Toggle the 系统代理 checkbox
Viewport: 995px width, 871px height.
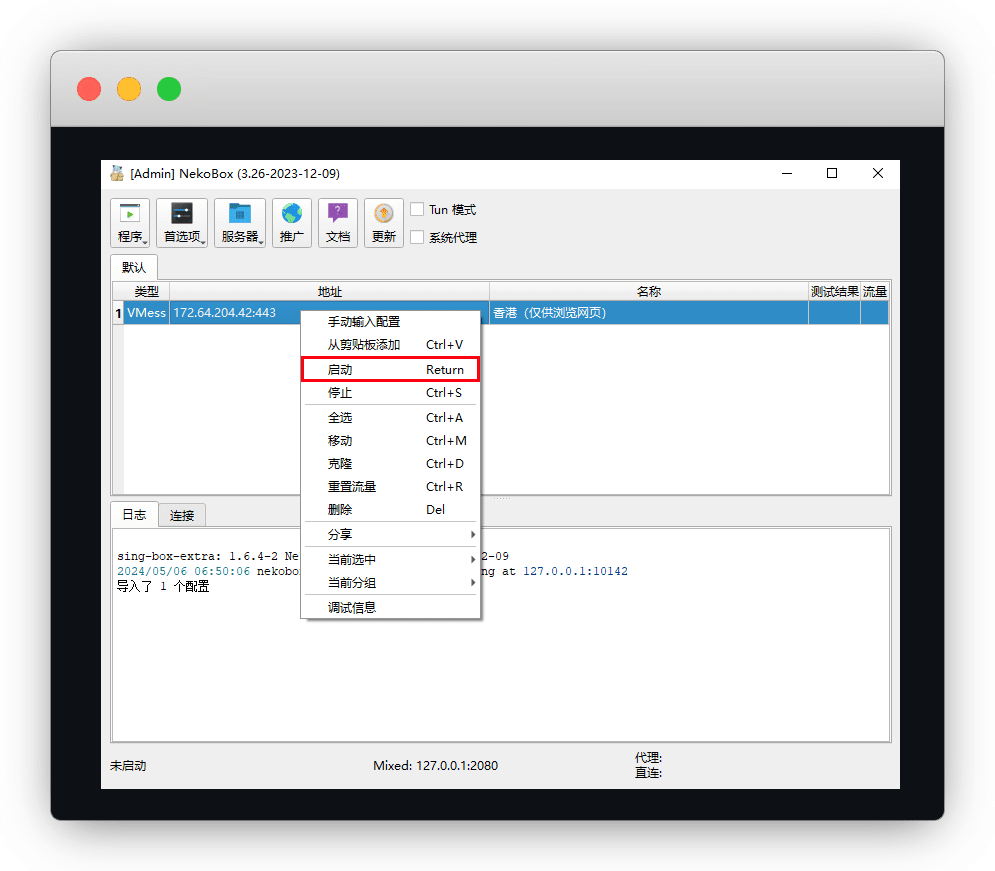click(x=417, y=238)
